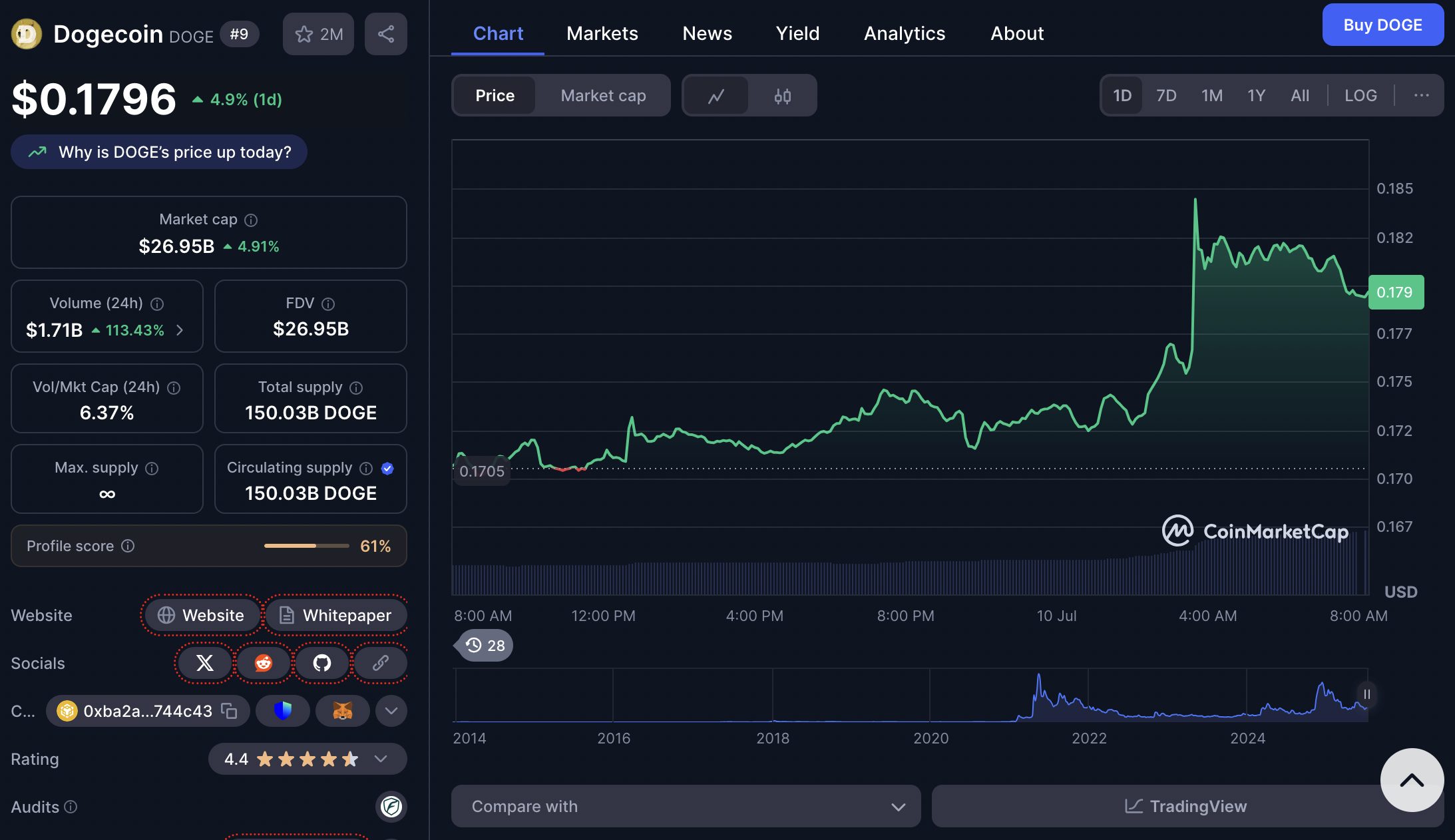Click the 0.1705 opening price label
This screenshot has height=840, width=1455.
tap(482, 471)
